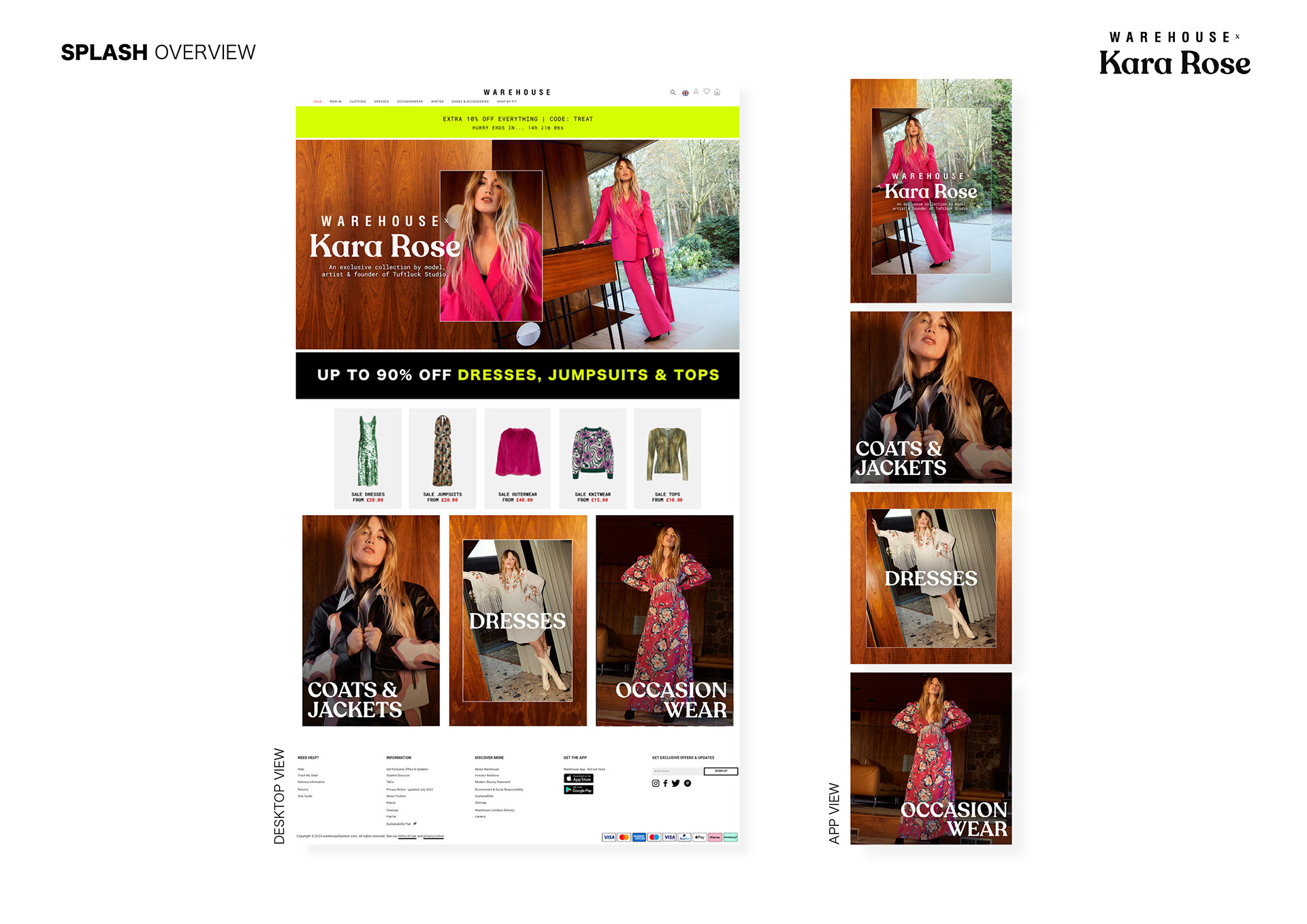Select the Sale Outerwear pink jacket tile
Screen dimensions: 1307x924
(x=517, y=458)
